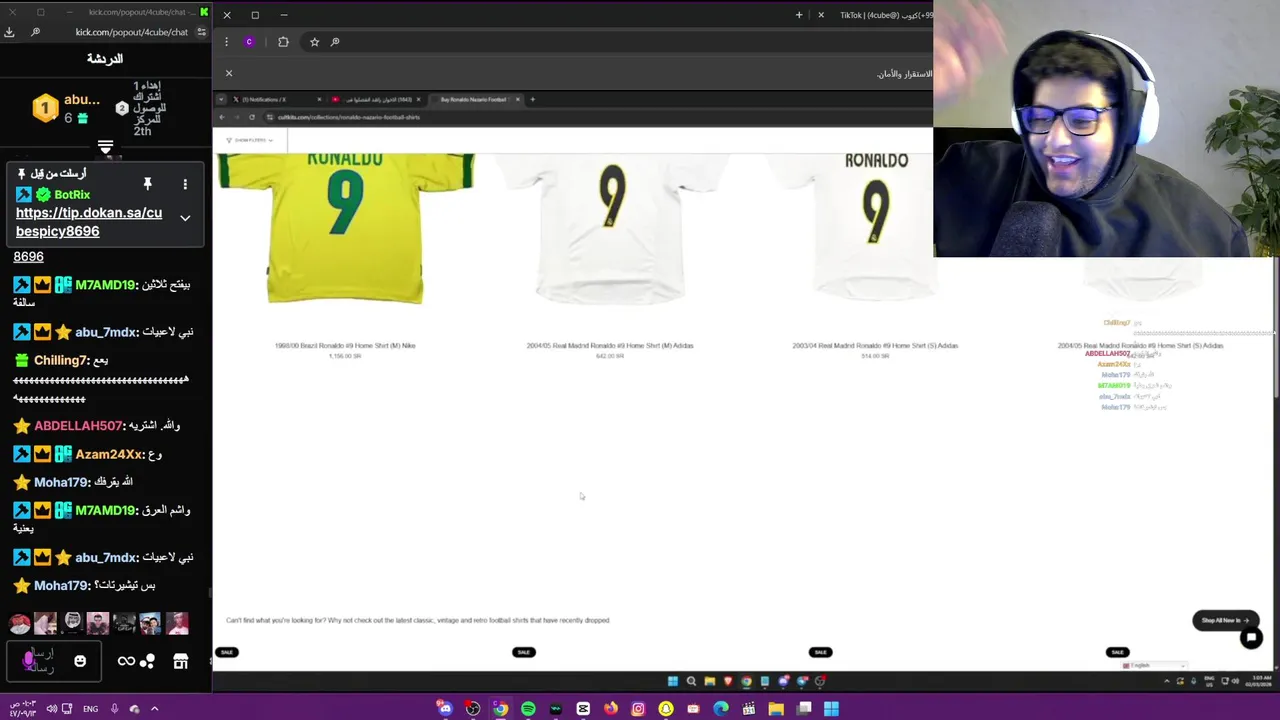Open Microsoft Edge from the purple taskbar
Image resolution: width=1280 pixels, height=720 pixels.
tap(721, 709)
